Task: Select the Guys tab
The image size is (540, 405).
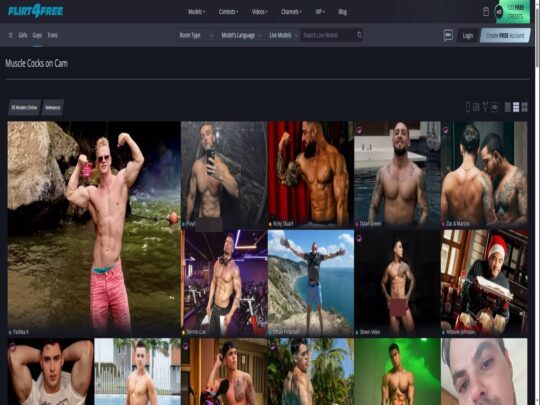Action: click(37, 35)
